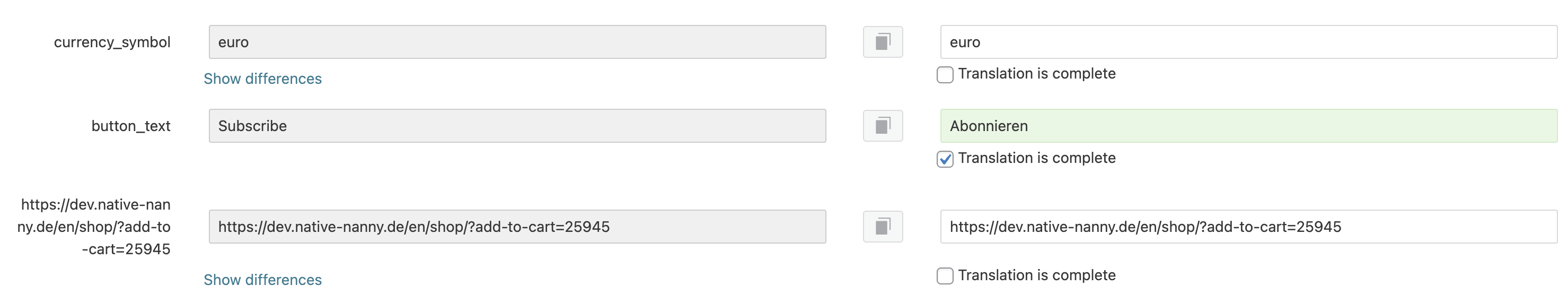Edit the translated add-to-cart URL field
This screenshot has width=1568, height=294.
pyautogui.click(x=1248, y=226)
